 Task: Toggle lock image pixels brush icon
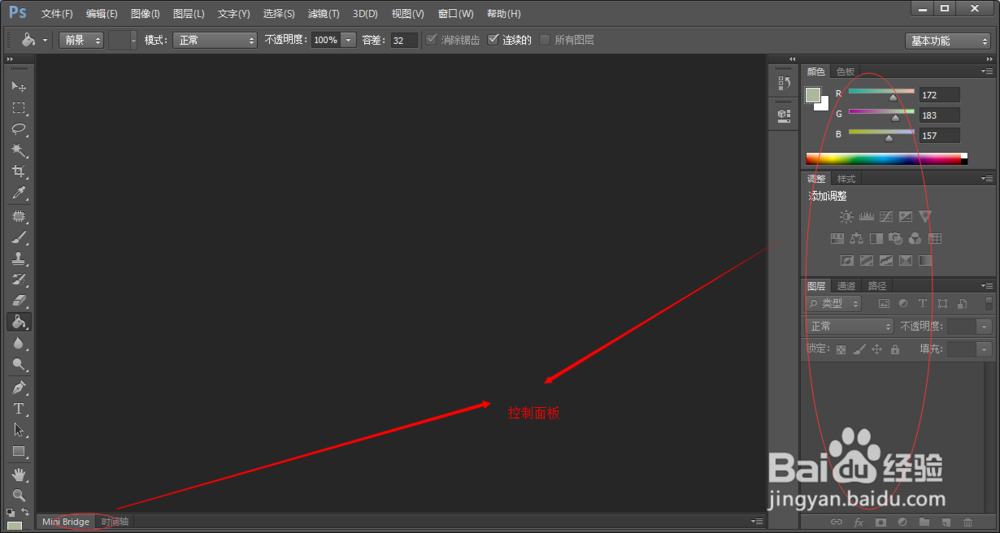click(859, 349)
